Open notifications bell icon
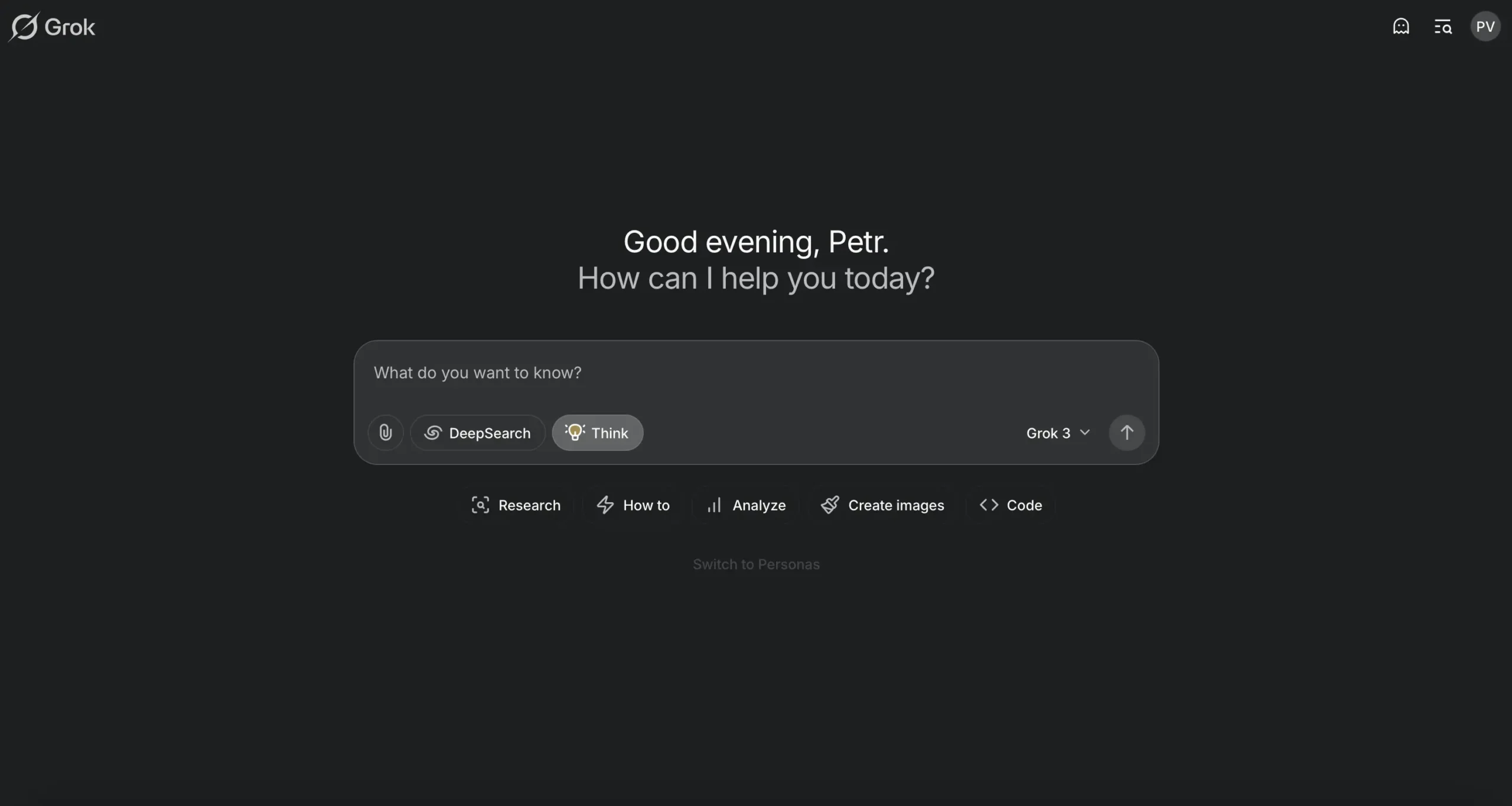Image resolution: width=1512 pixels, height=806 pixels. coord(1400,26)
